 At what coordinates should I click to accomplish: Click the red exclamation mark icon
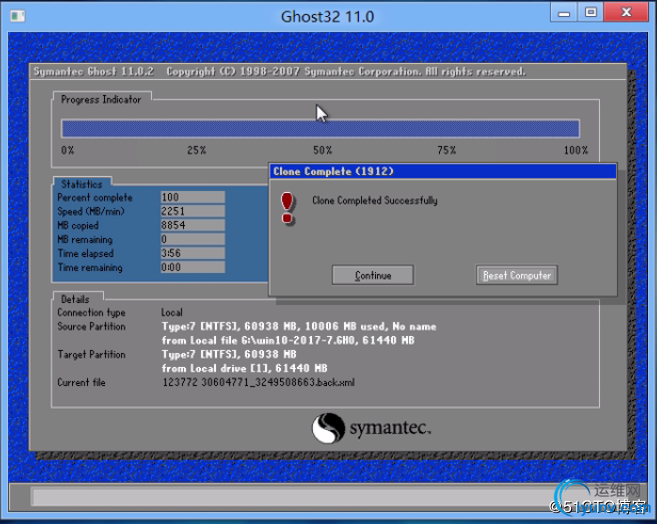coord(287,209)
